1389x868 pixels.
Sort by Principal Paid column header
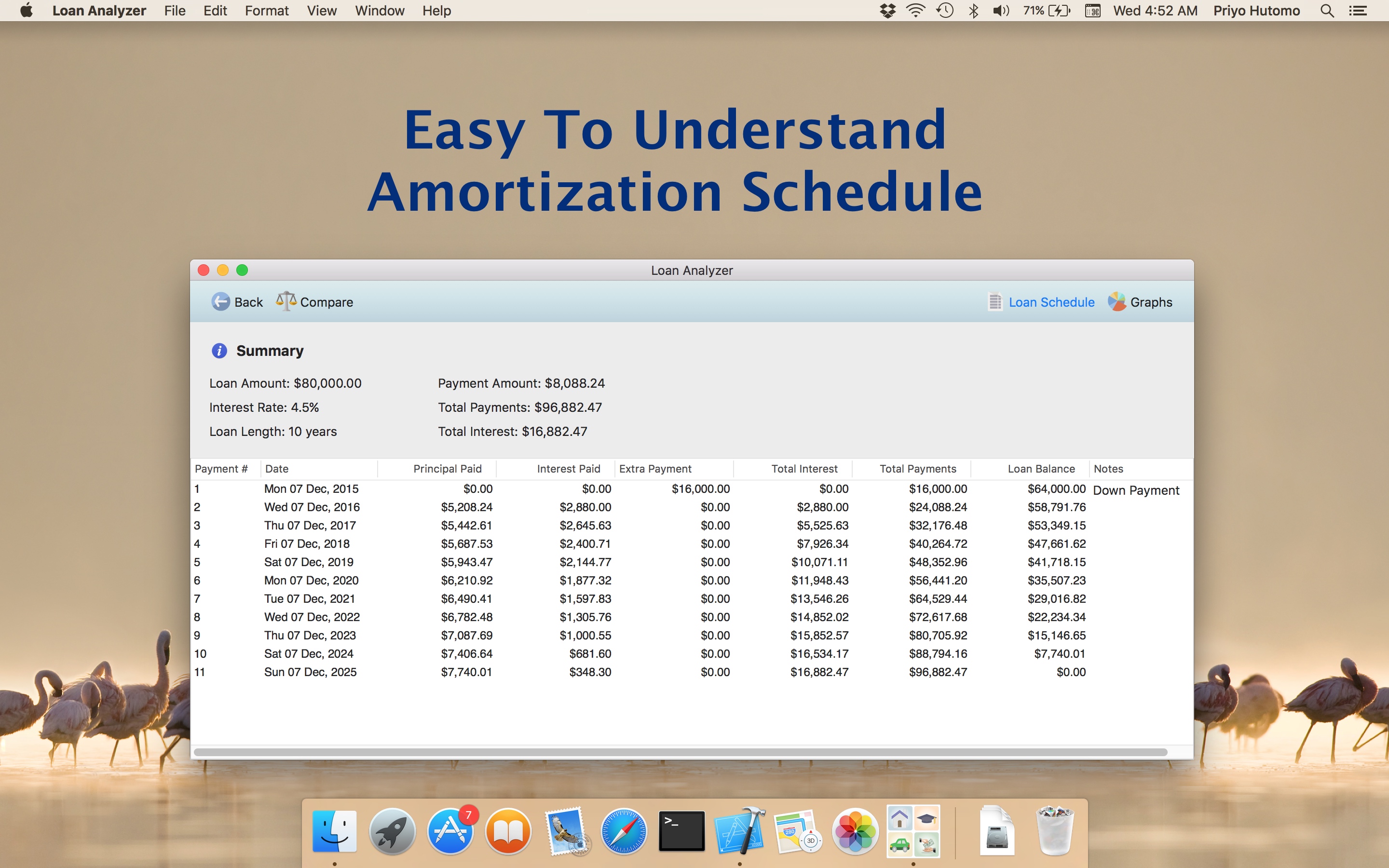[x=447, y=468]
